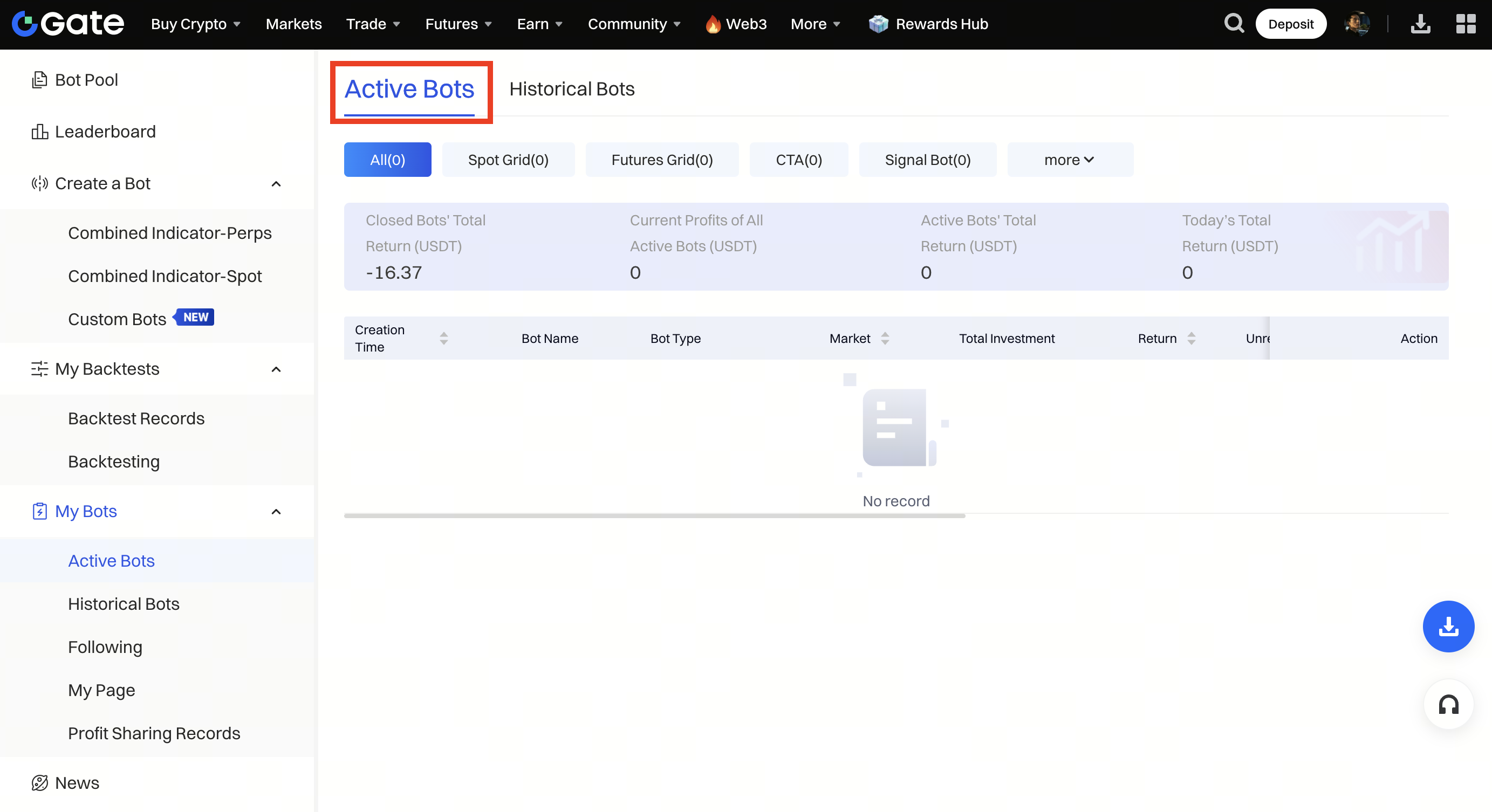Switch to Historical Bots tab
1492x812 pixels.
coord(572,89)
